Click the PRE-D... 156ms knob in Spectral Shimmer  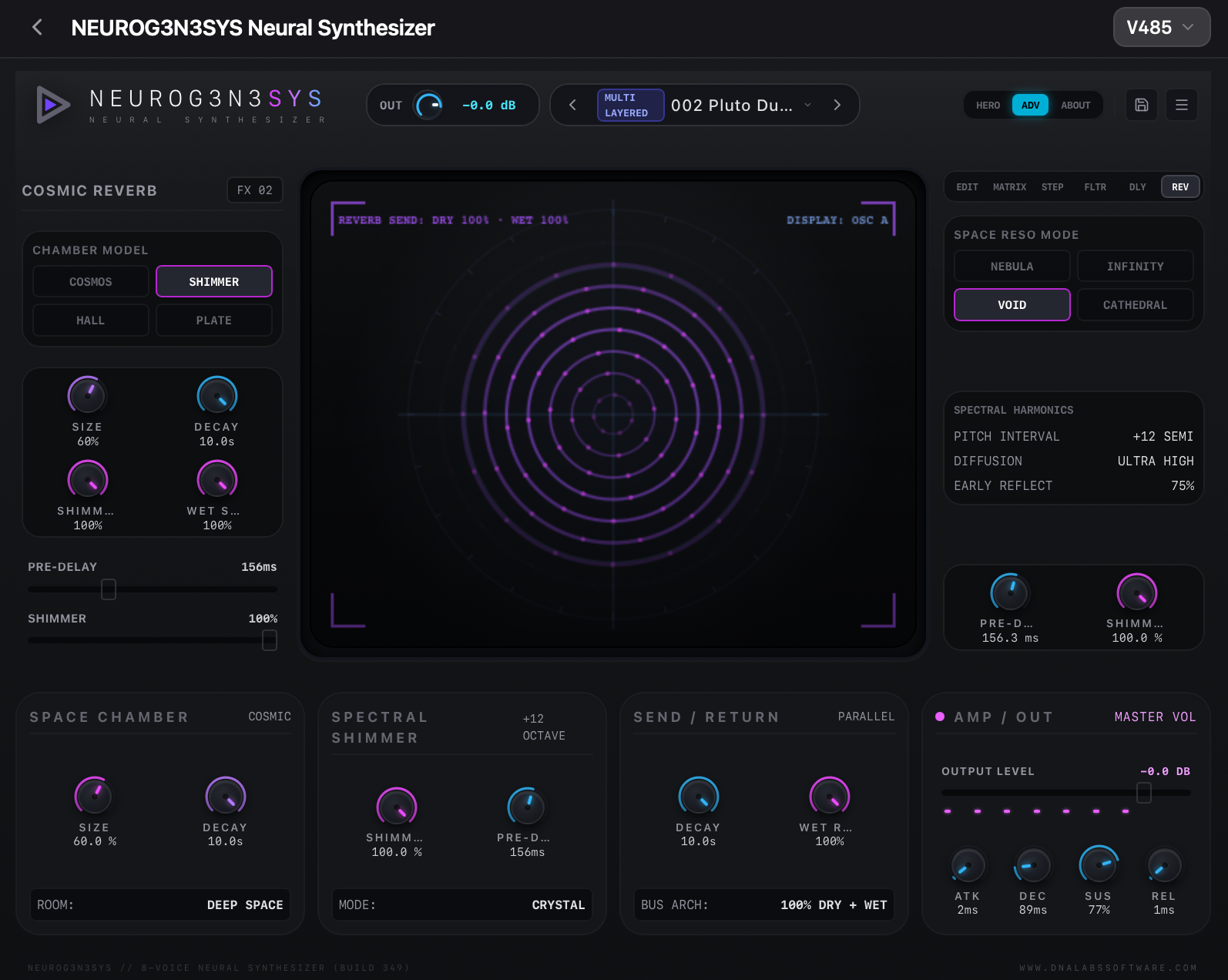527,806
